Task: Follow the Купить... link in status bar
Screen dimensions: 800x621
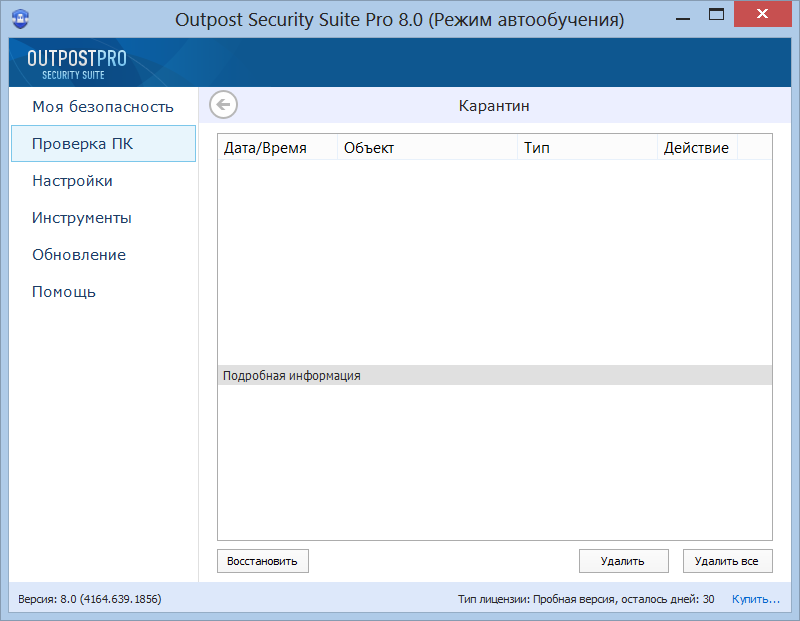Action: tap(756, 599)
